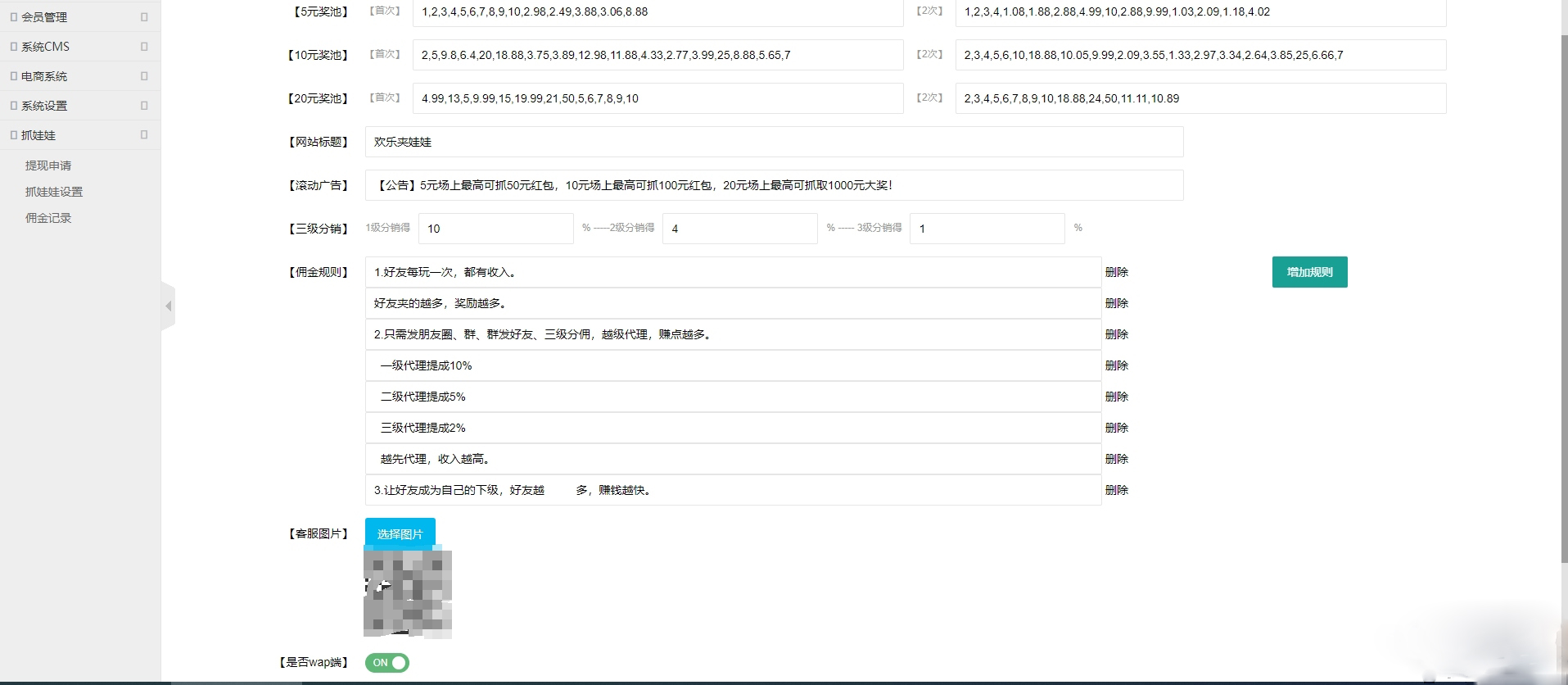
Task: Expand the 会员管理 sidebar menu
Action: (44, 16)
